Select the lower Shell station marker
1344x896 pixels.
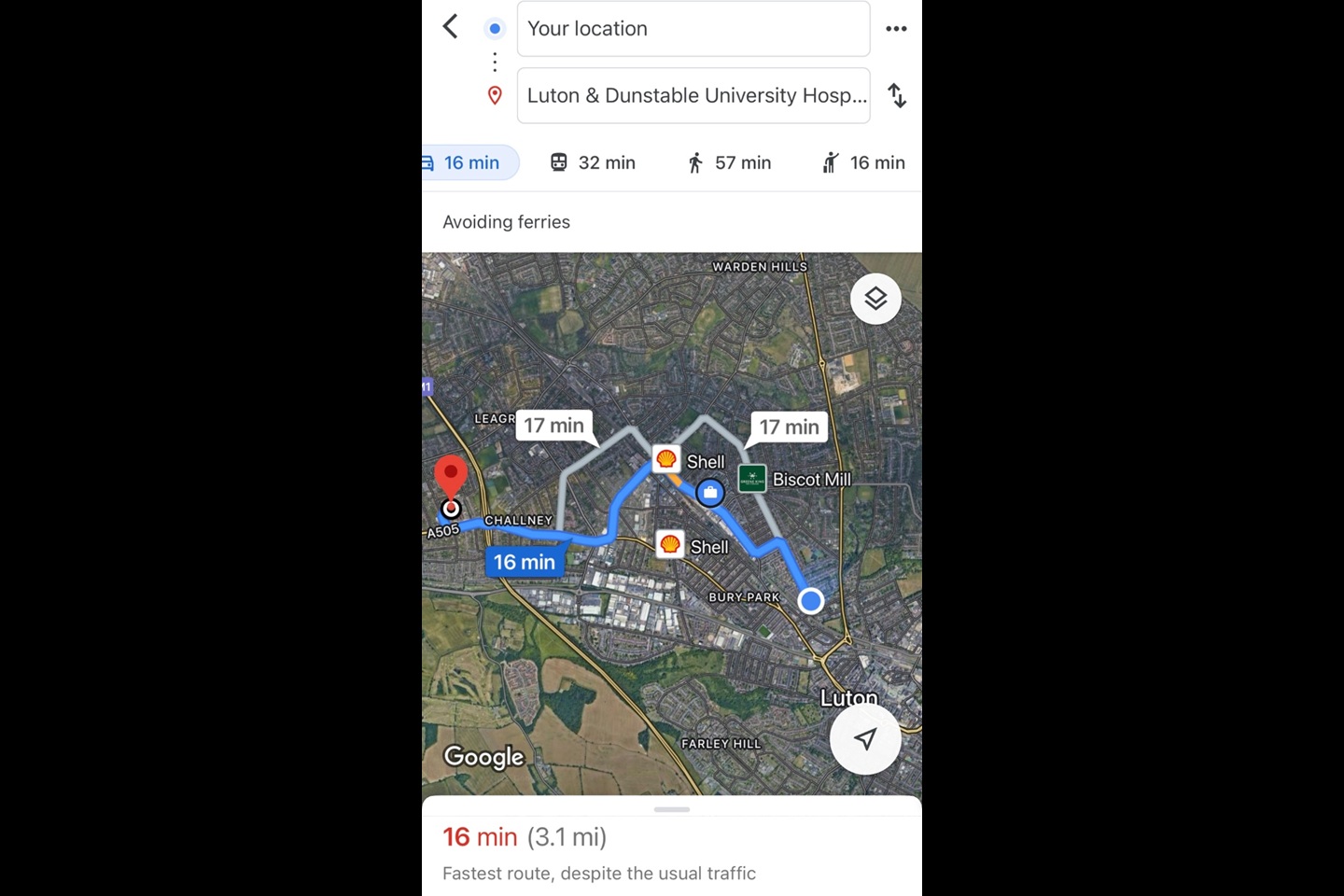[x=670, y=544]
